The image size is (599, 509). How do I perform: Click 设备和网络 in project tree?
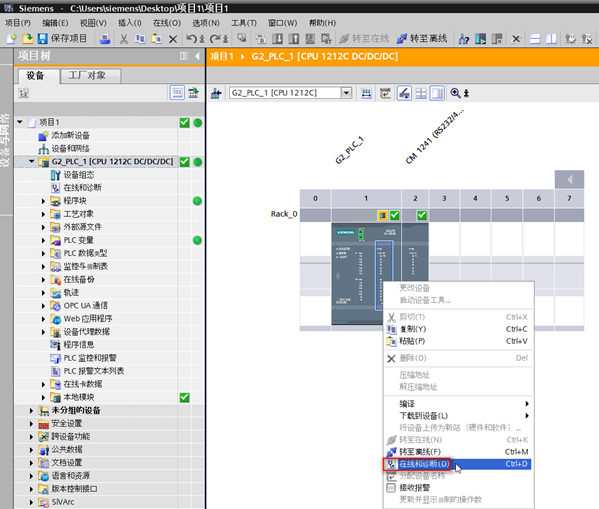click(x=70, y=149)
